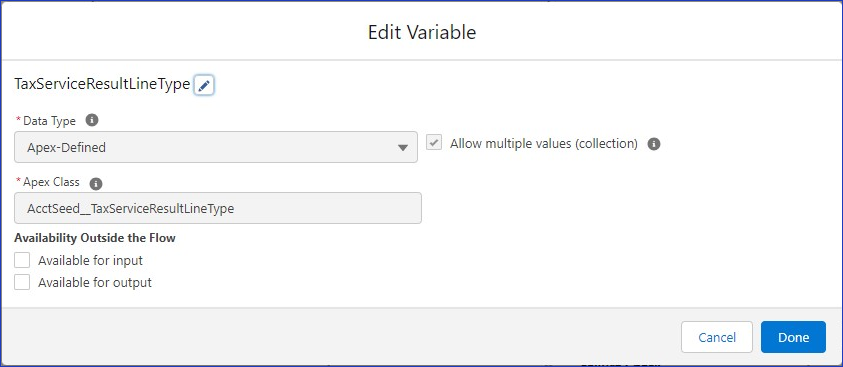Click the Cancel button

[717, 337]
